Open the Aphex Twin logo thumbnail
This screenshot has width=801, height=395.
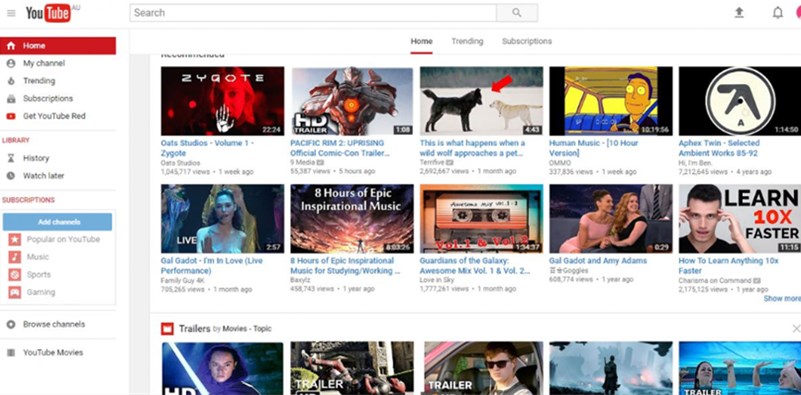[740, 101]
